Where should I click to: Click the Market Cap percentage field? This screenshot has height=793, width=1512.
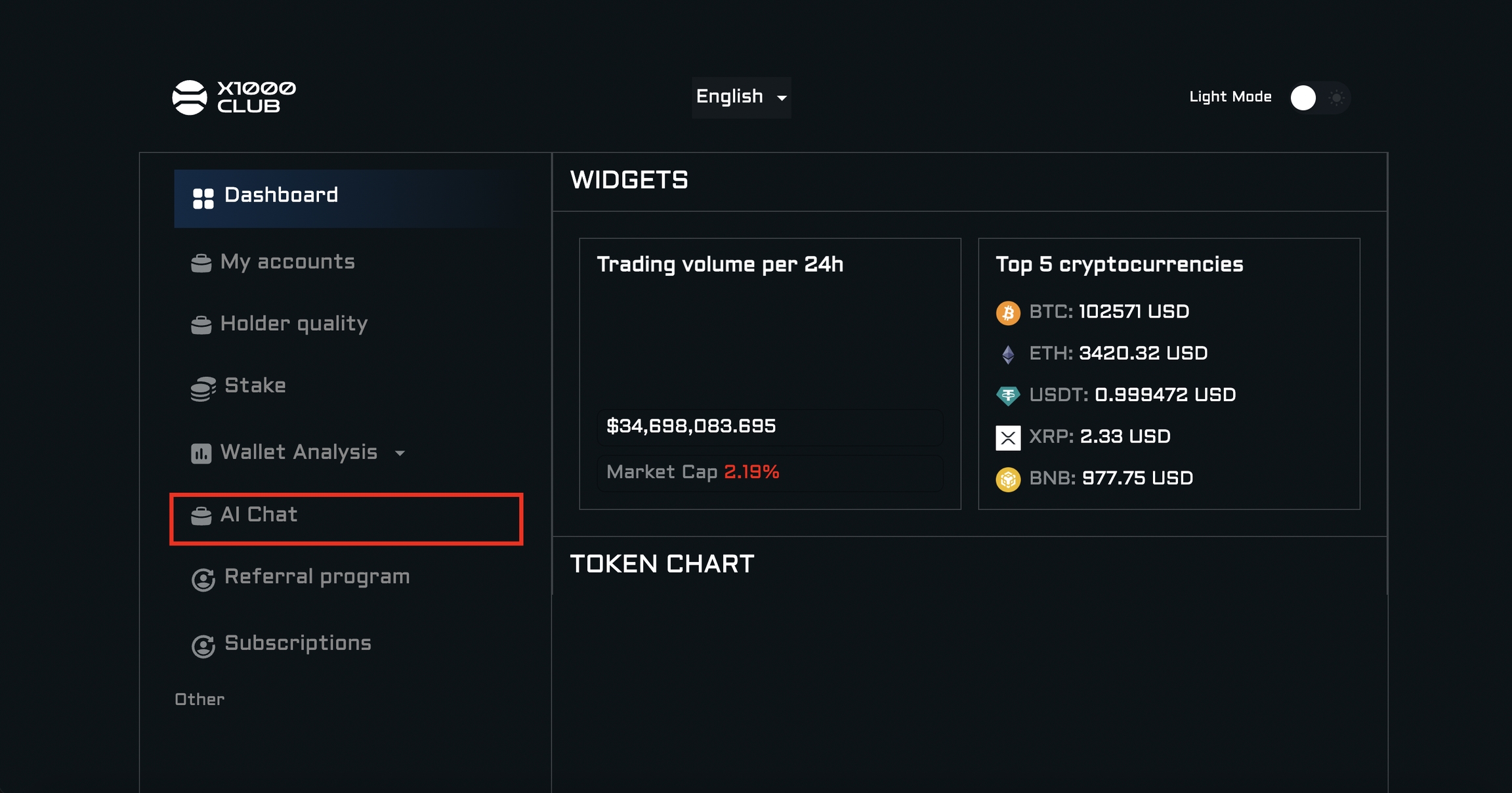769,473
